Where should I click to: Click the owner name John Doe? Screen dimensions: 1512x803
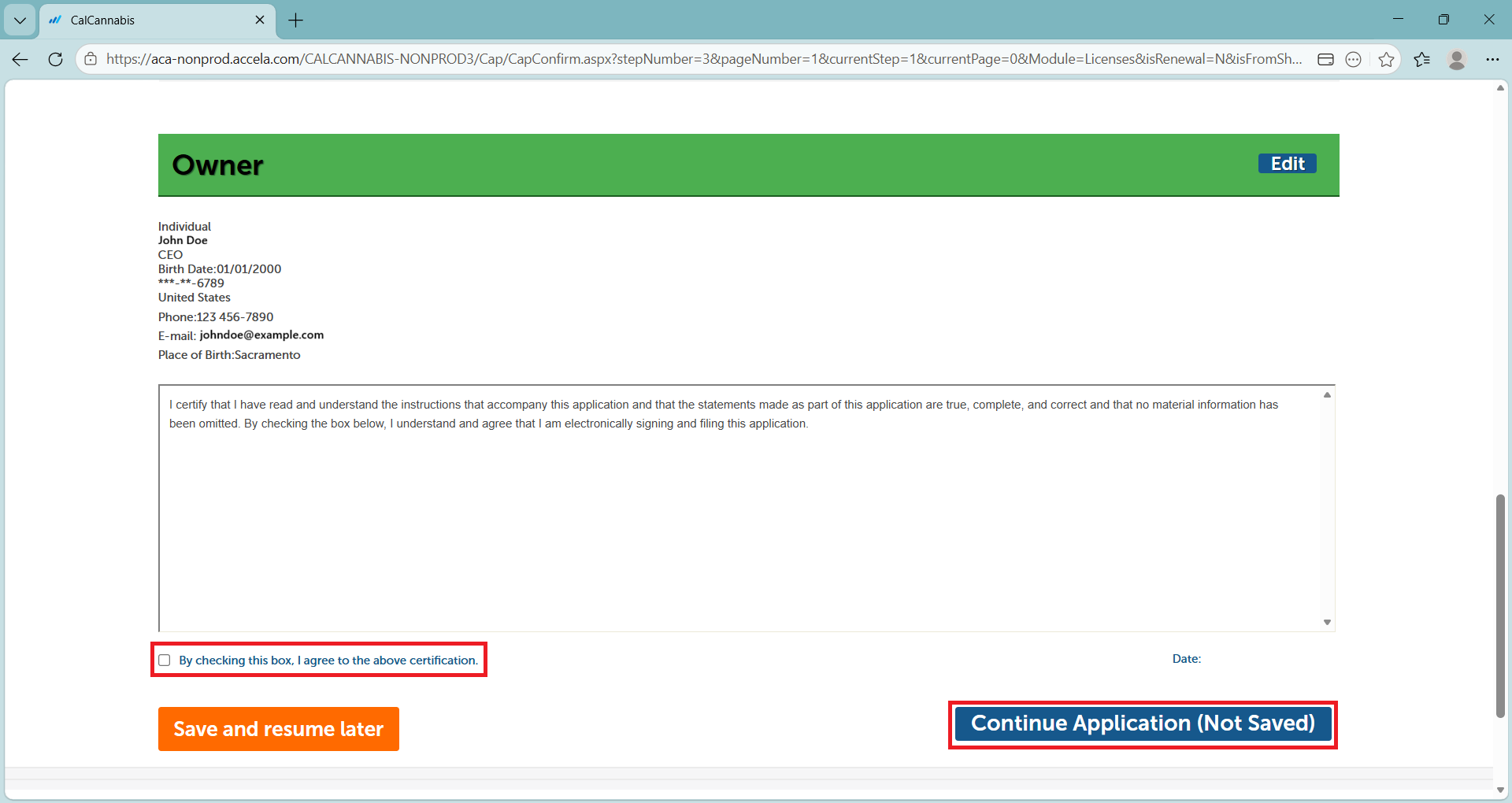click(x=183, y=241)
